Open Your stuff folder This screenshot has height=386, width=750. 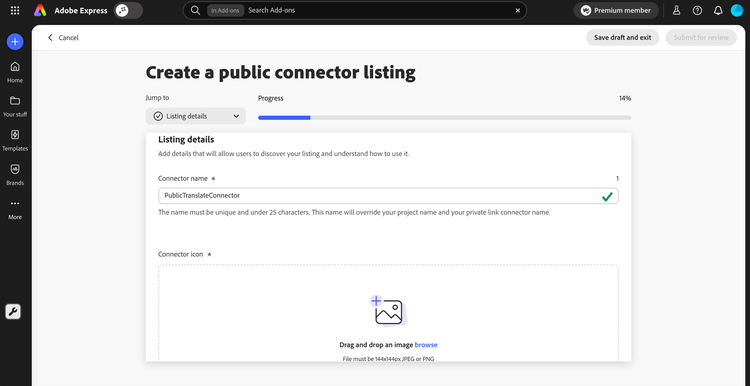pyautogui.click(x=15, y=106)
